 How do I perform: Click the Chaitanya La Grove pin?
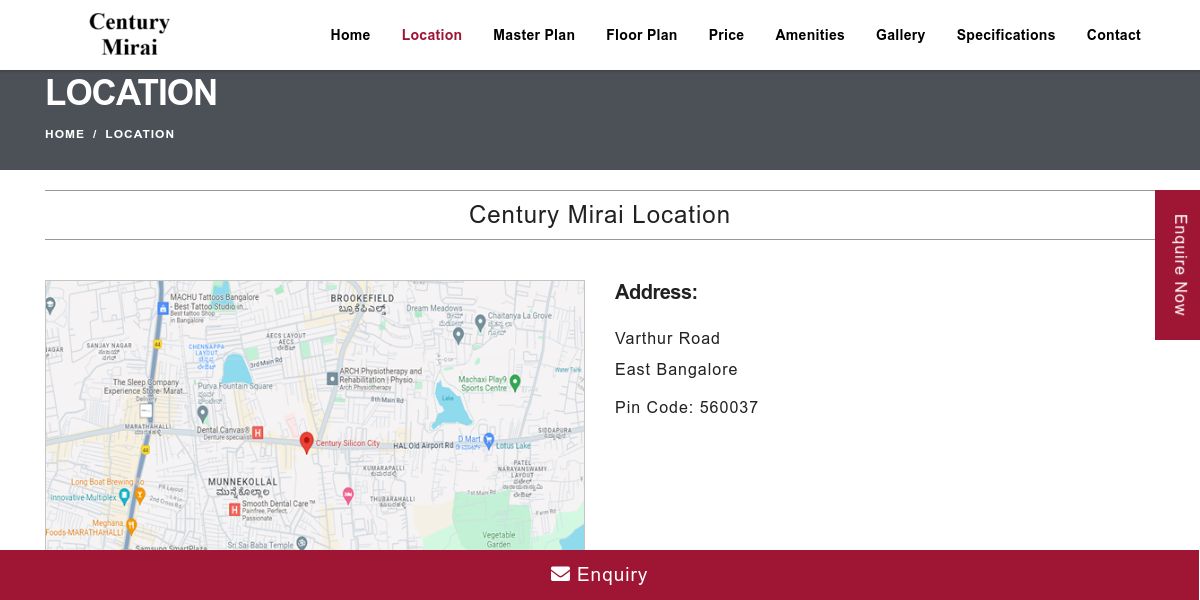480,322
